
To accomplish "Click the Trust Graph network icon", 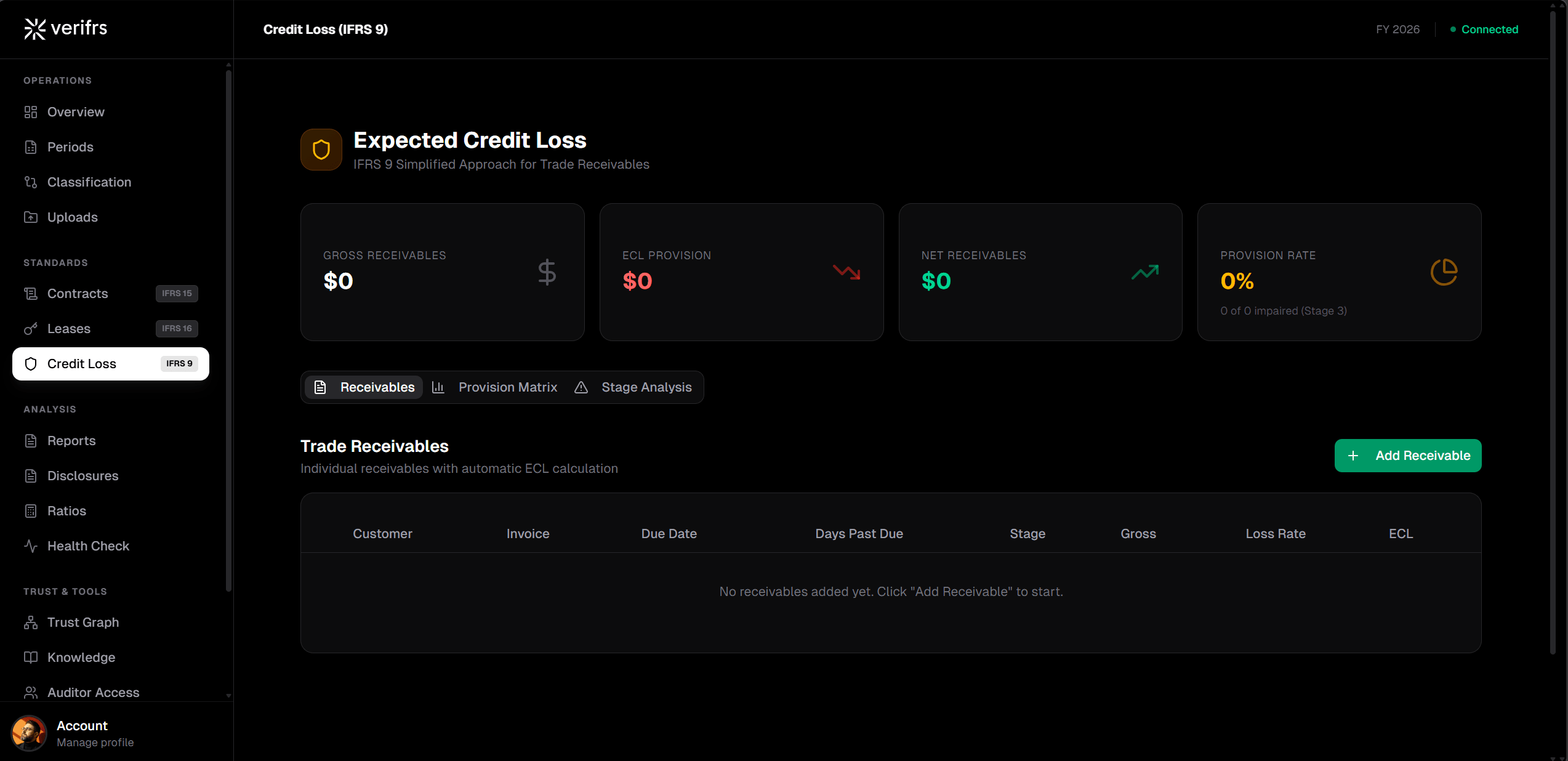I will 31,622.
